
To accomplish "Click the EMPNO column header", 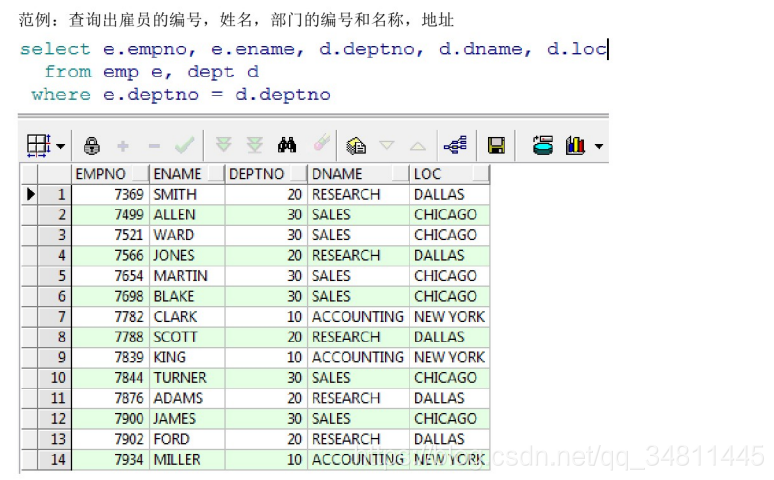I will (111, 174).
